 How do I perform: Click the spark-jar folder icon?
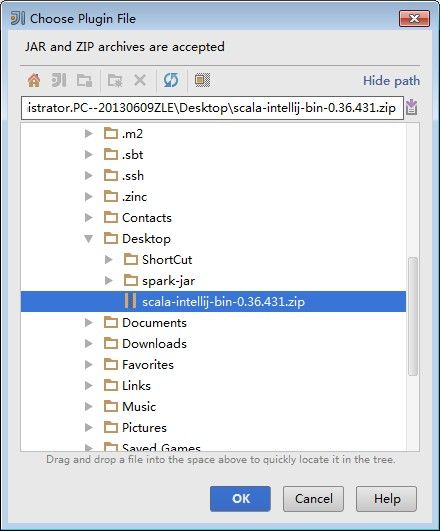(131, 280)
